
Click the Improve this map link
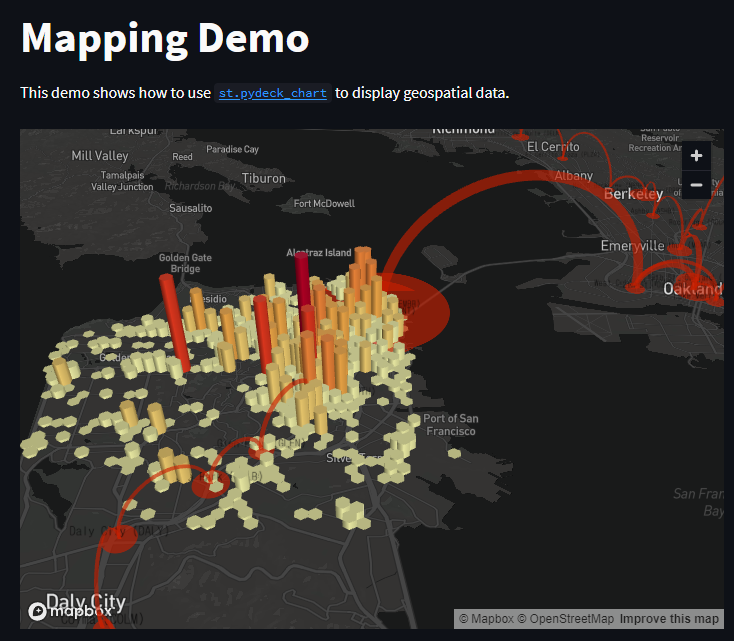click(x=669, y=619)
